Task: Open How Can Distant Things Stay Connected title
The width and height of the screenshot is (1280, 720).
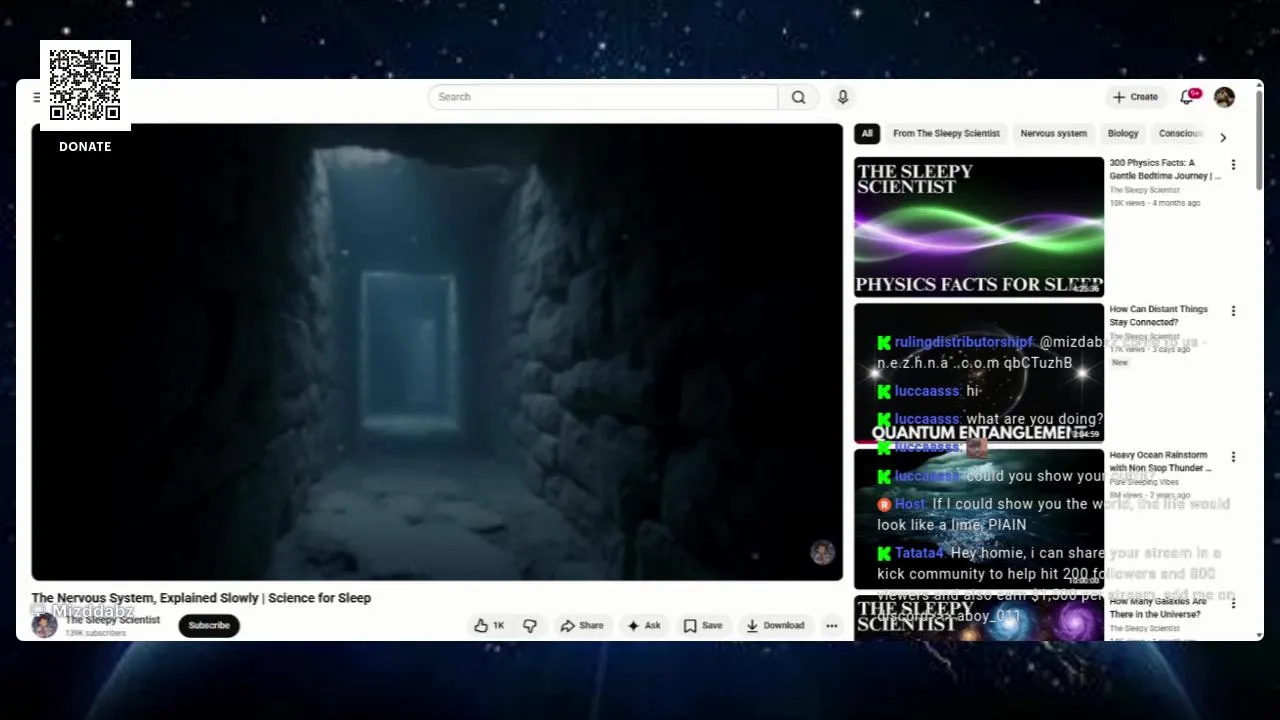Action: pos(1158,316)
